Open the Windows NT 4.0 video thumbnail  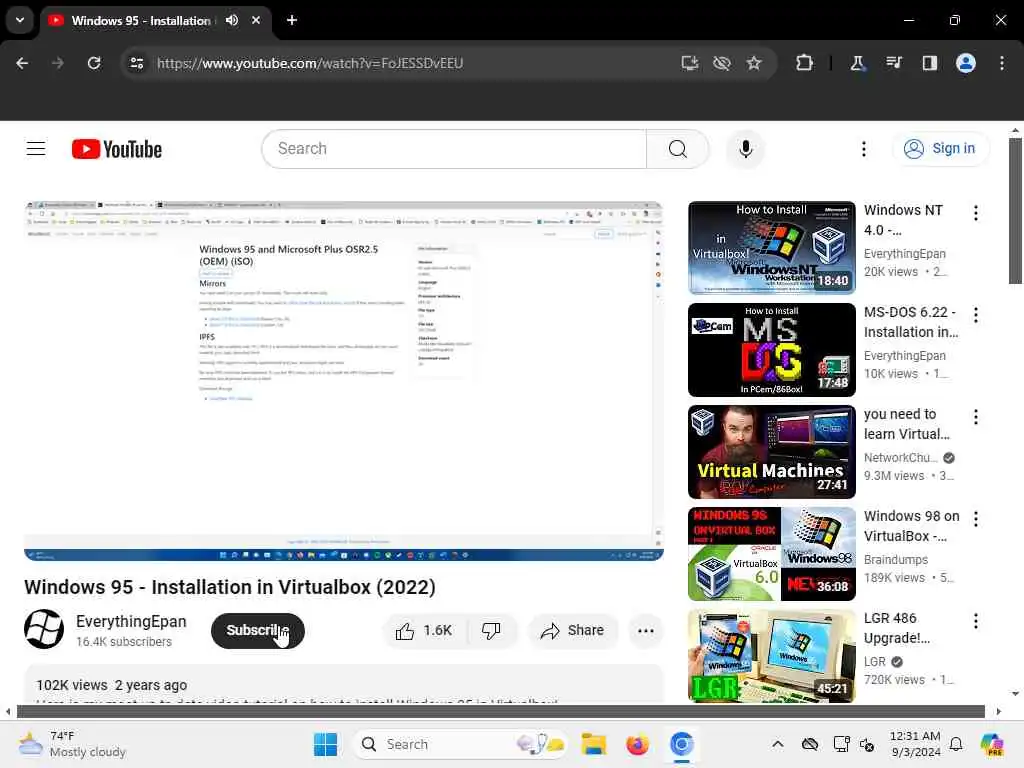click(x=772, y=248)
